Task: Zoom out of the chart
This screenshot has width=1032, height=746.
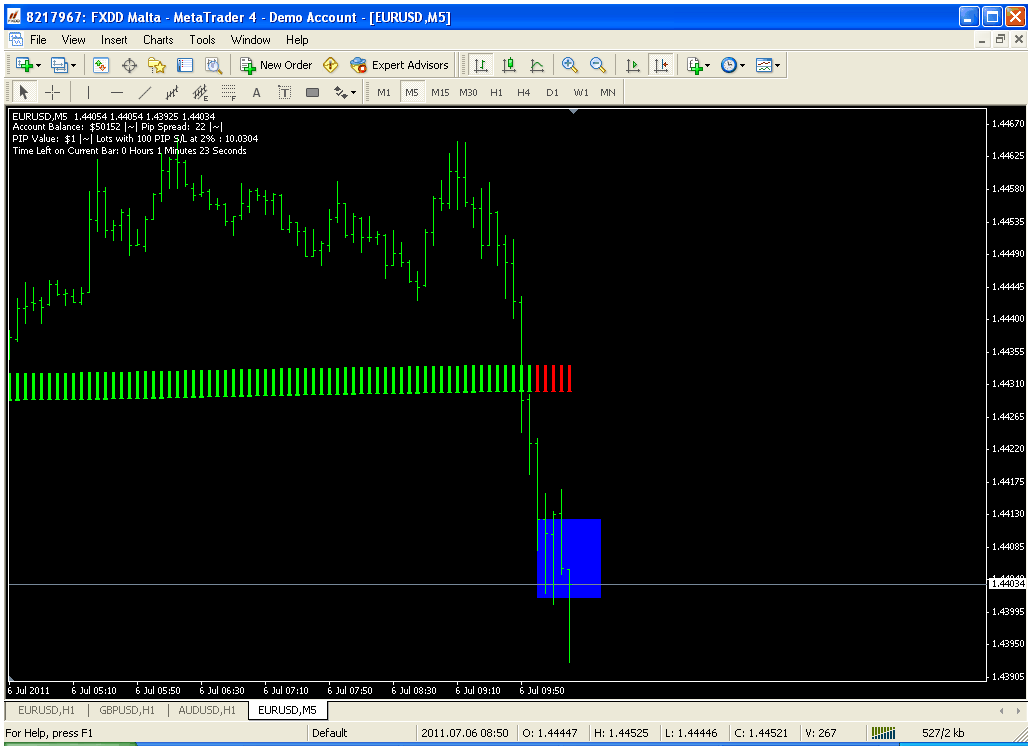Action: pyautogui.click(x=598, y=65)
